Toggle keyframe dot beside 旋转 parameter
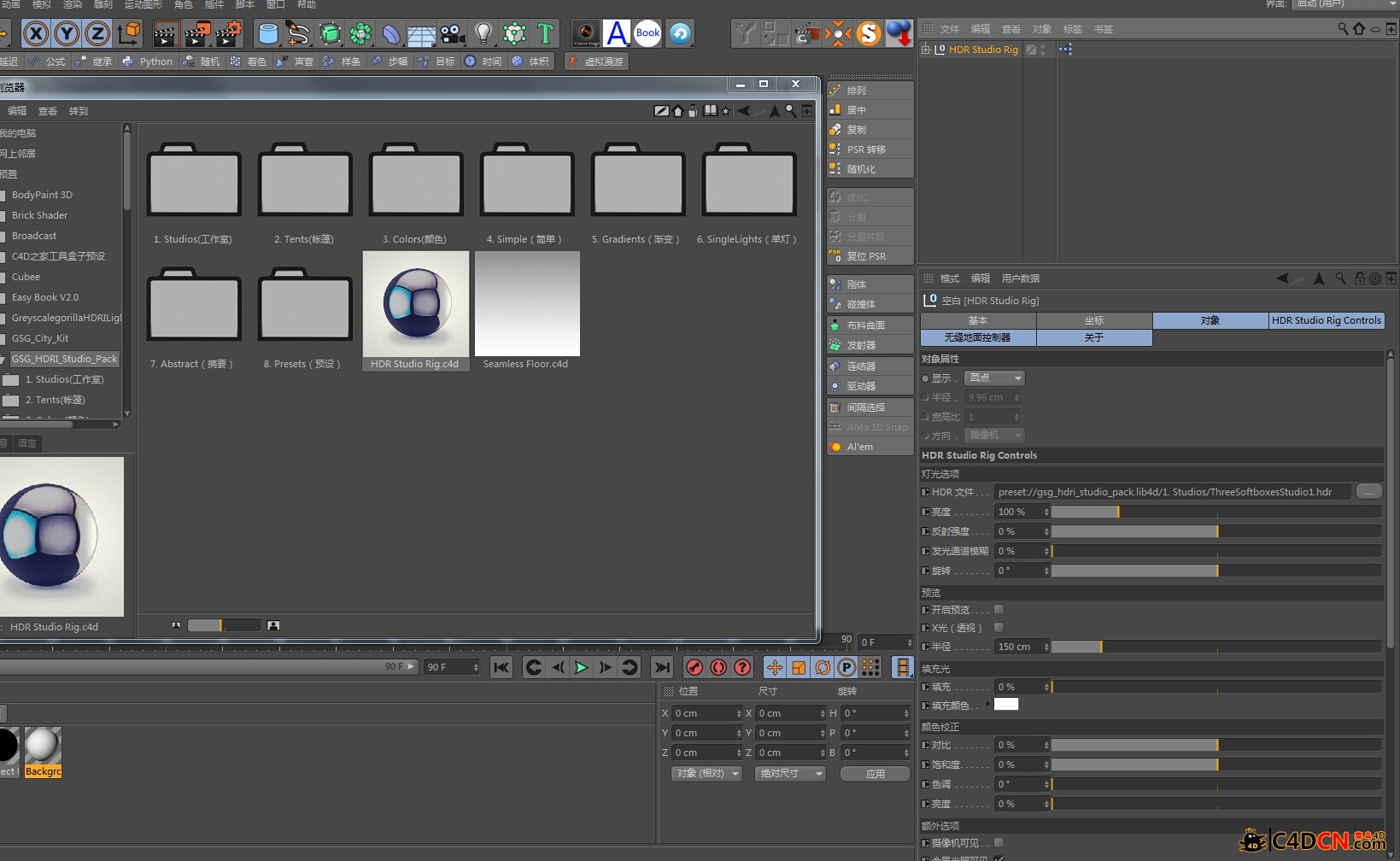The image size is (1400, 861). point(925,571)
